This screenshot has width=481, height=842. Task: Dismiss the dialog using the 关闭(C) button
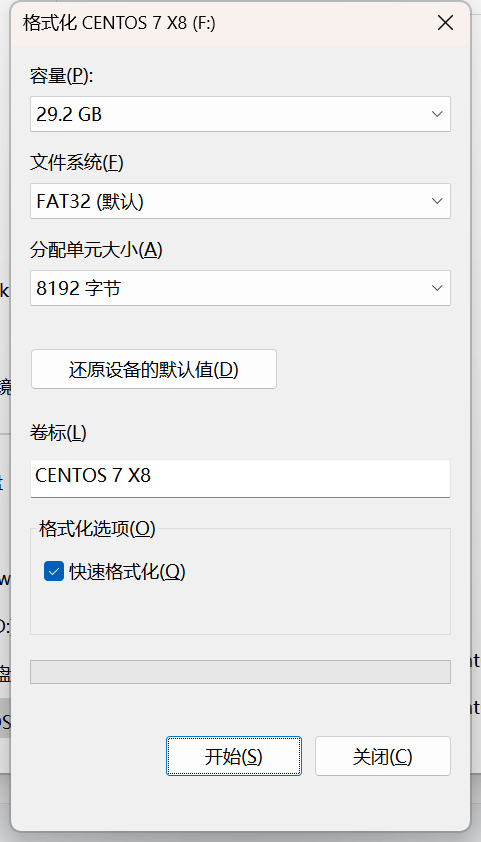[x=382, y=756]
